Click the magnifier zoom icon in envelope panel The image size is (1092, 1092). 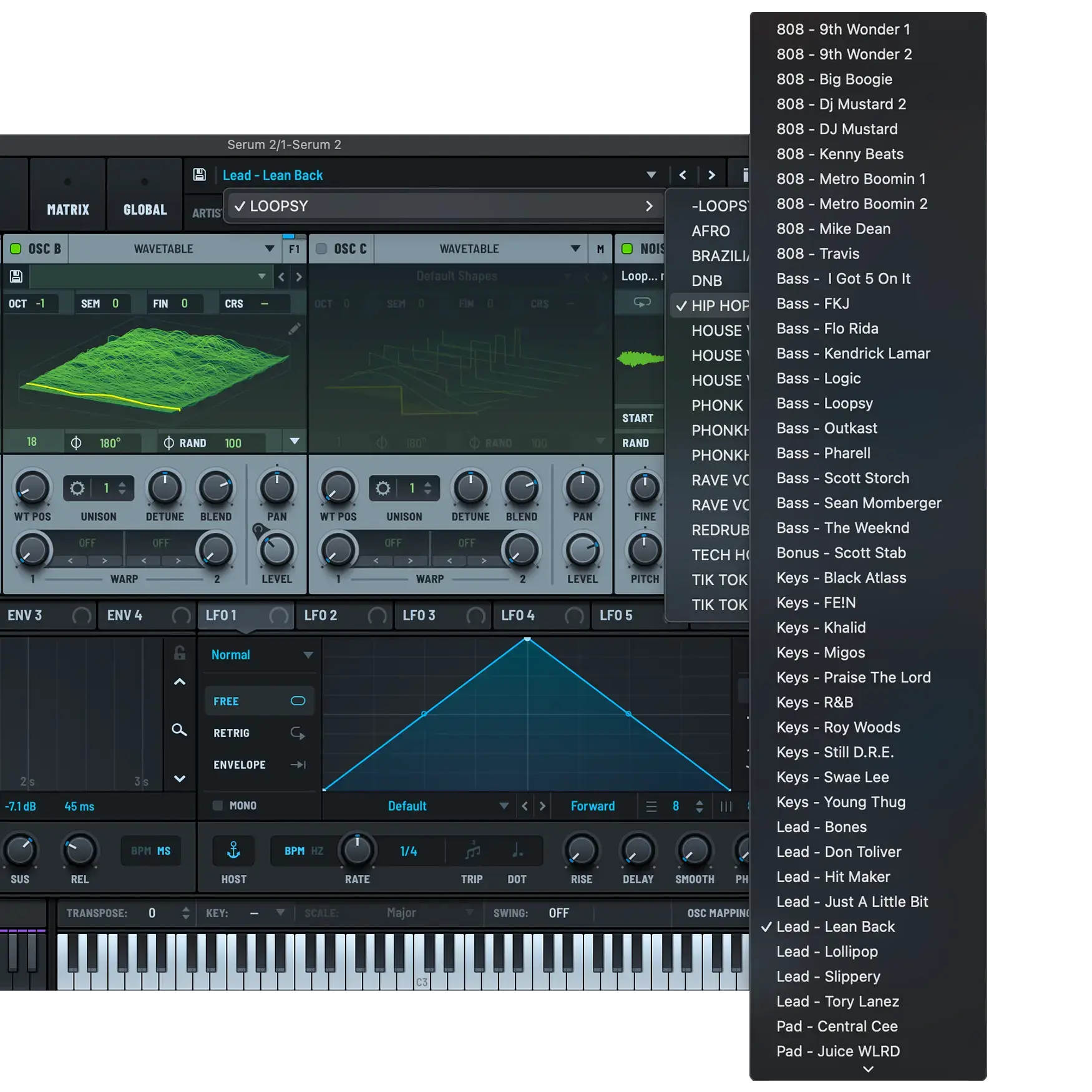tap(179, 730)
